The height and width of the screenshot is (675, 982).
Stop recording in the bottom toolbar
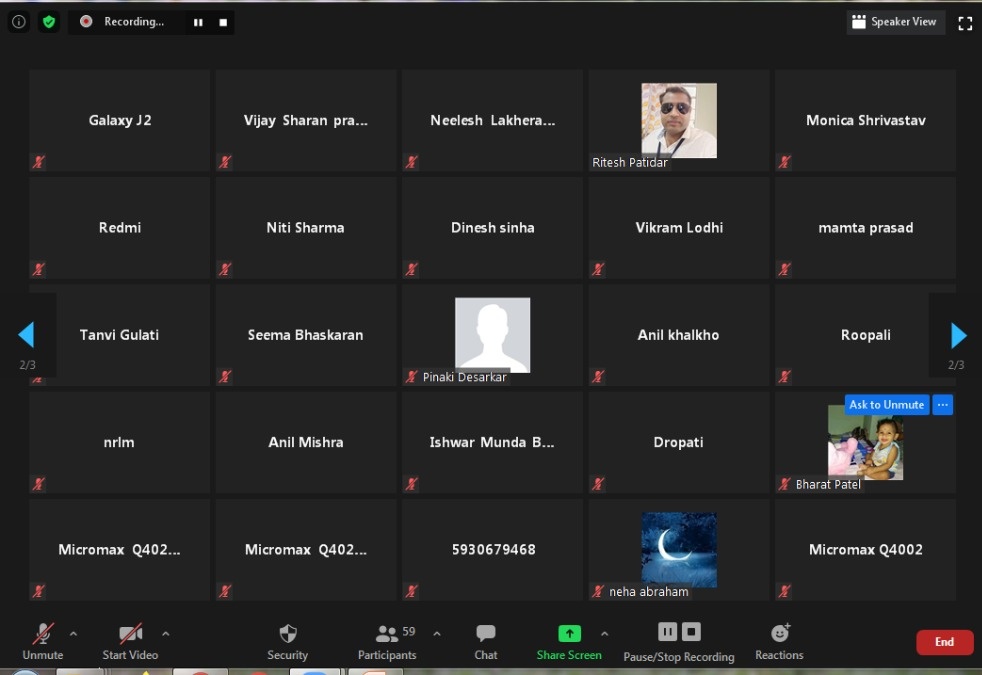691,632
